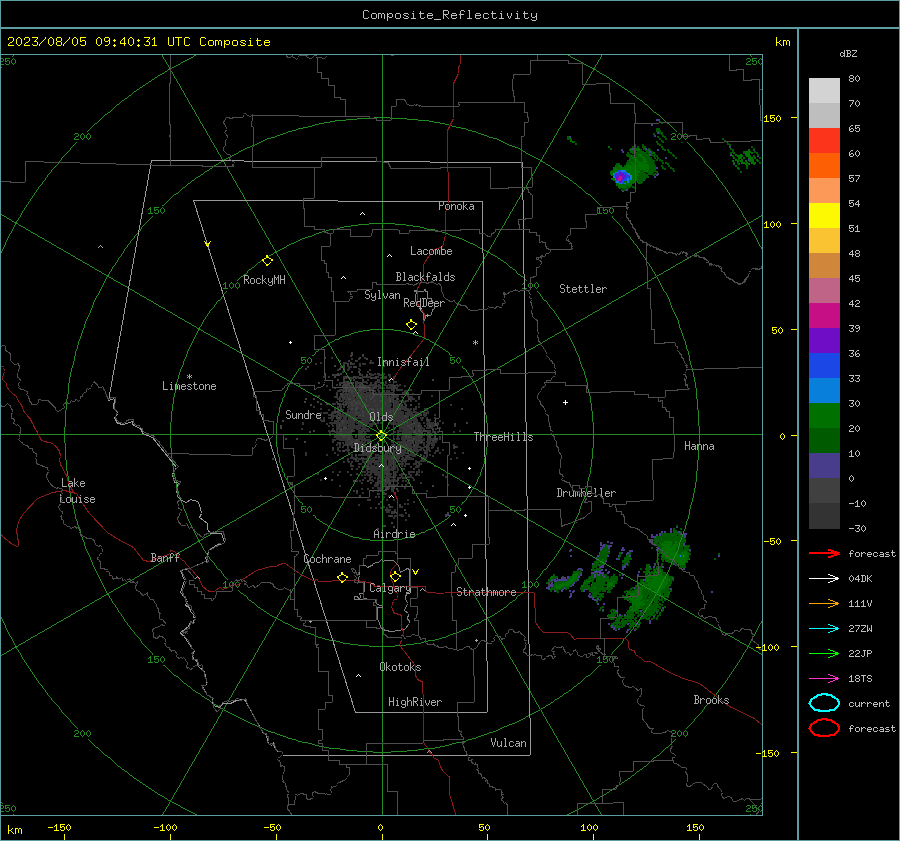Click the purple swatch between 39 and 36
This screenshot has height=841, width=900.
coord(824,340)
